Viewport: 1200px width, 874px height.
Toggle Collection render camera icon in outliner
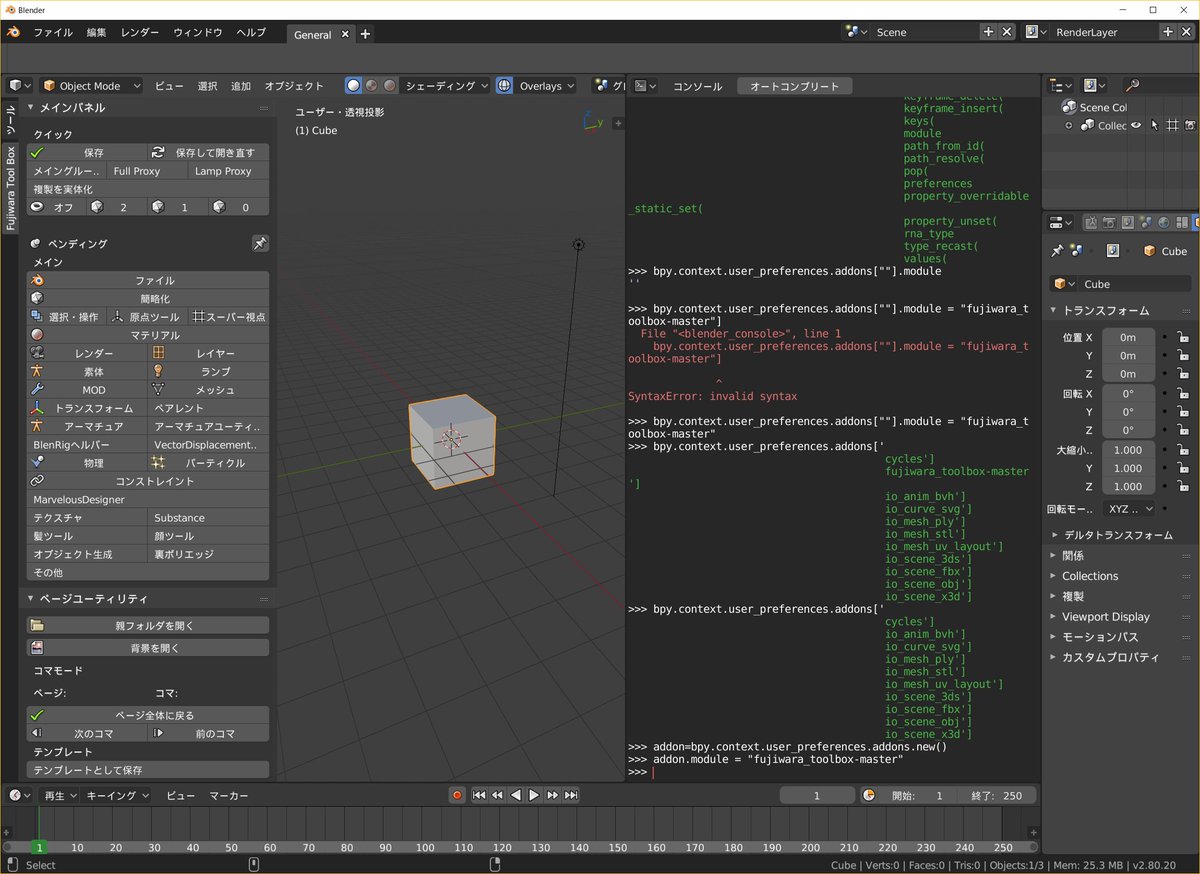click(x=1190, y=126)
